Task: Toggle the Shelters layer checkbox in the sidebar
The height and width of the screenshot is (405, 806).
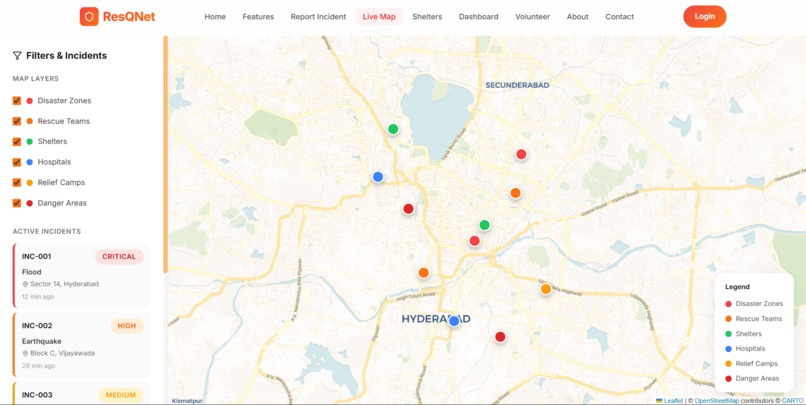Action: point(17,141)
